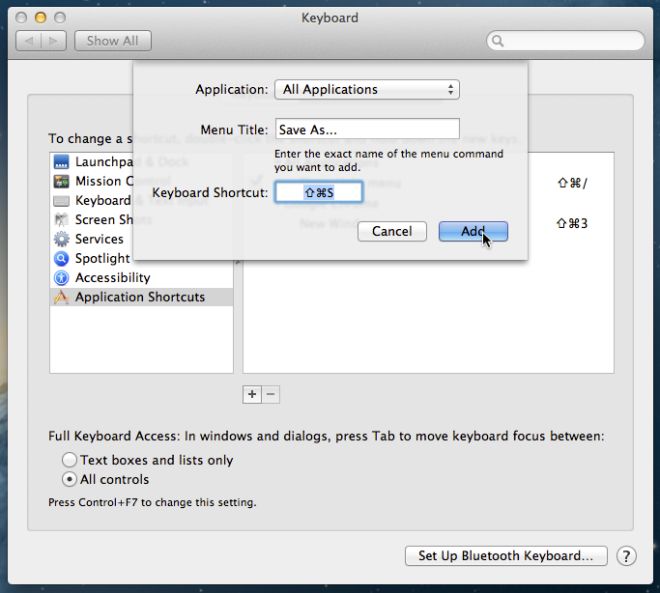Image resolution: width=660 pixels, height=593 pixels.
Task: Click the Services gear icon
Action: pyautogui.click(x=61, y=239)
